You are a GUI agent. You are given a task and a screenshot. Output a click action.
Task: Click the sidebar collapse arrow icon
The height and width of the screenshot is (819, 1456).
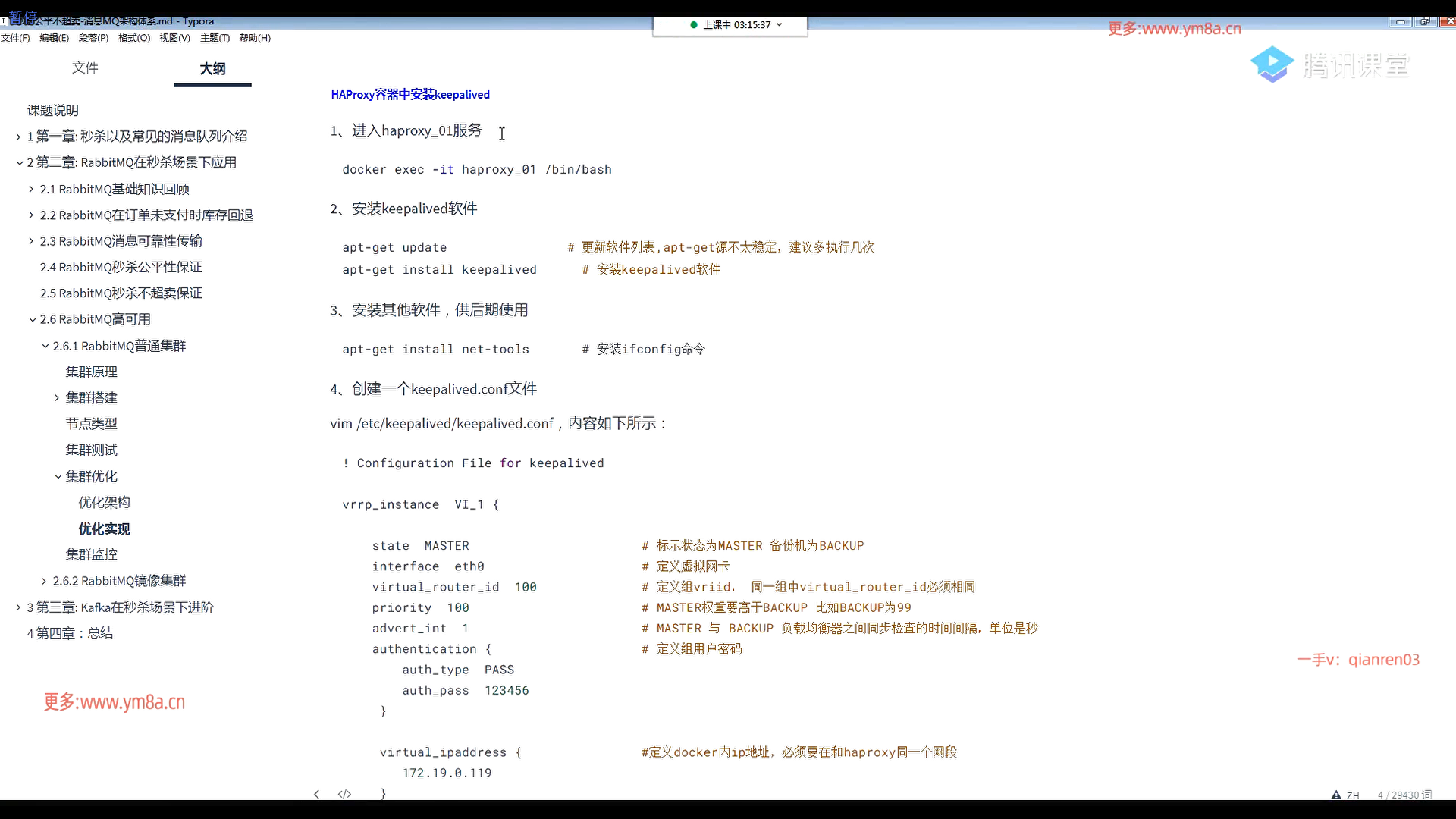click(x=317, y=794)
